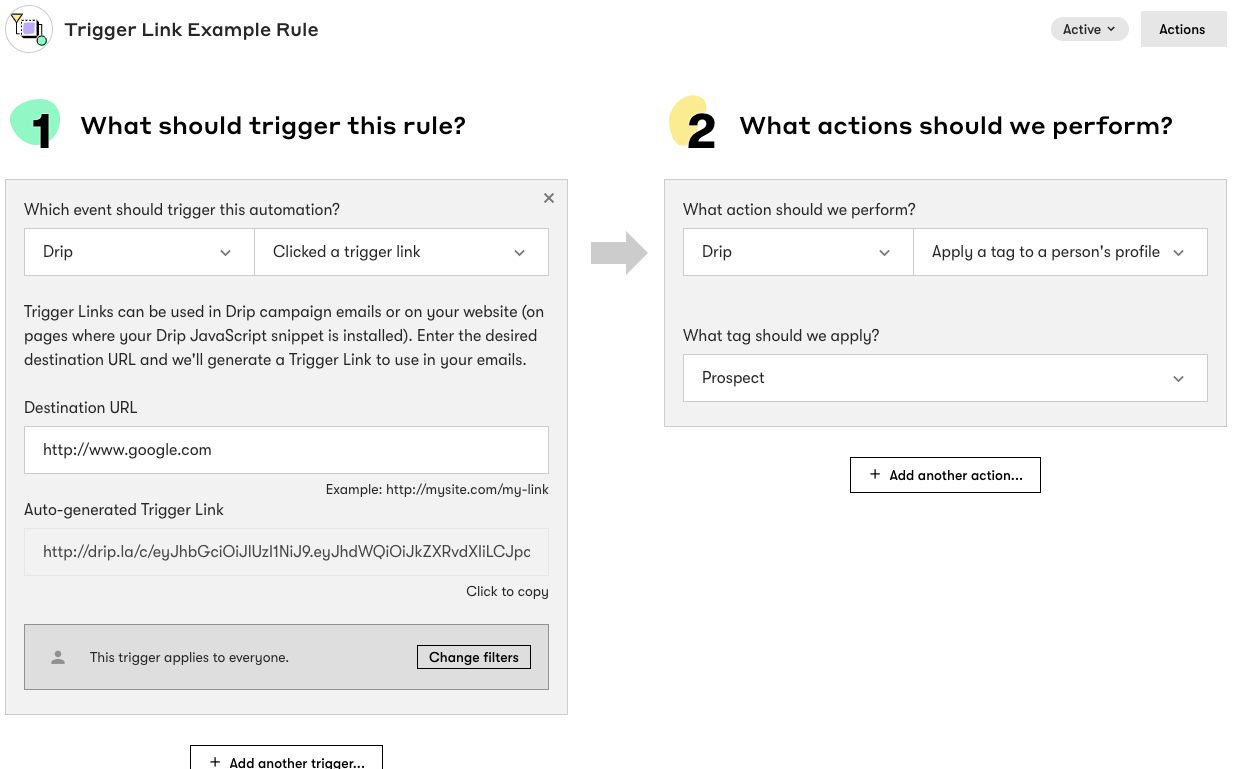
Task: Click the 'What should trigger this rule?' heading
Action: (x=273, y=126)
